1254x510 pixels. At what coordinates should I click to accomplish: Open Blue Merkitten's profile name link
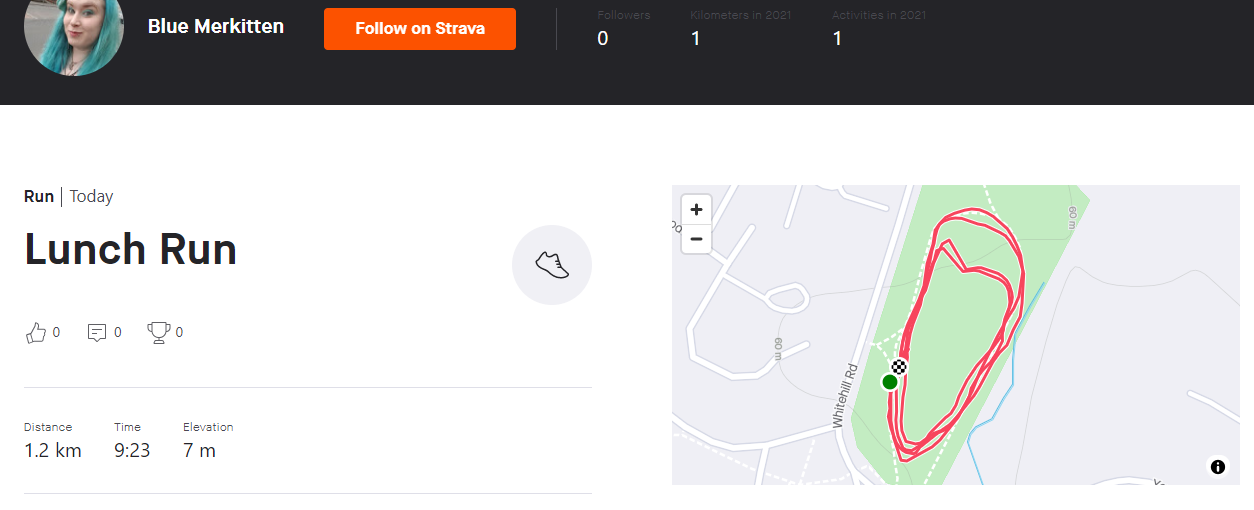tap(216, 27)
